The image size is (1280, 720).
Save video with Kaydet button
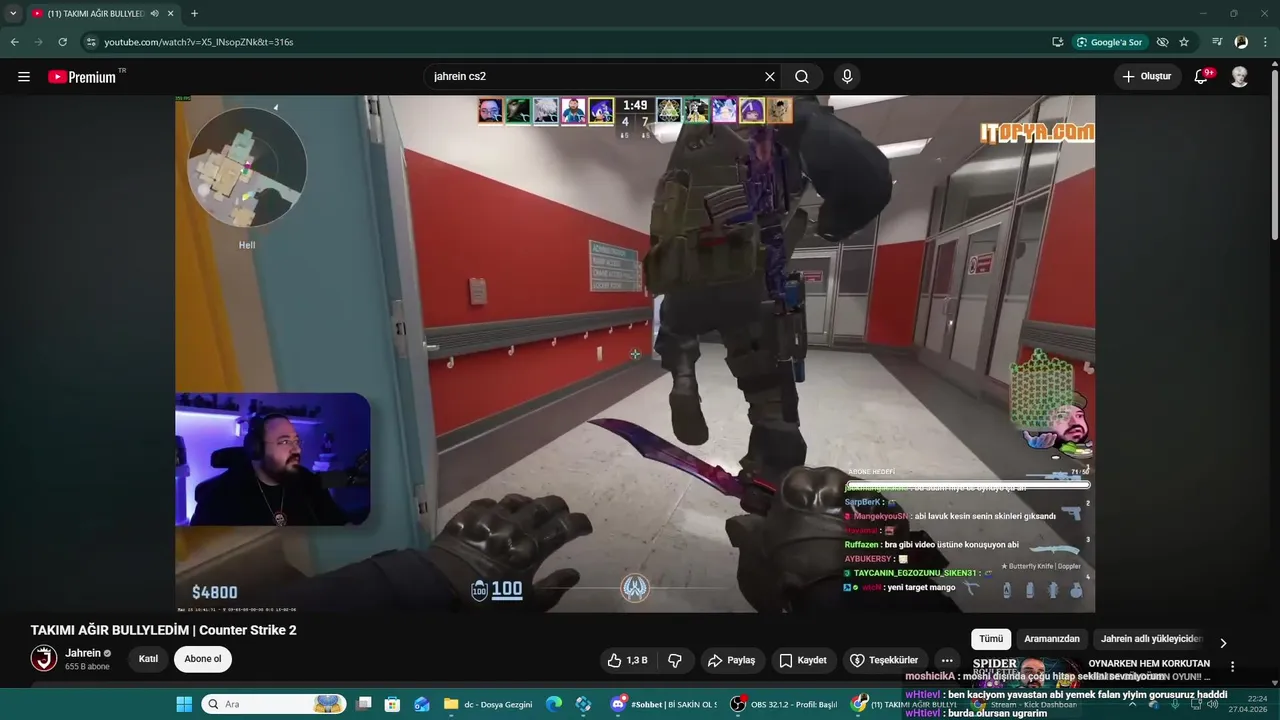(803, 660)
